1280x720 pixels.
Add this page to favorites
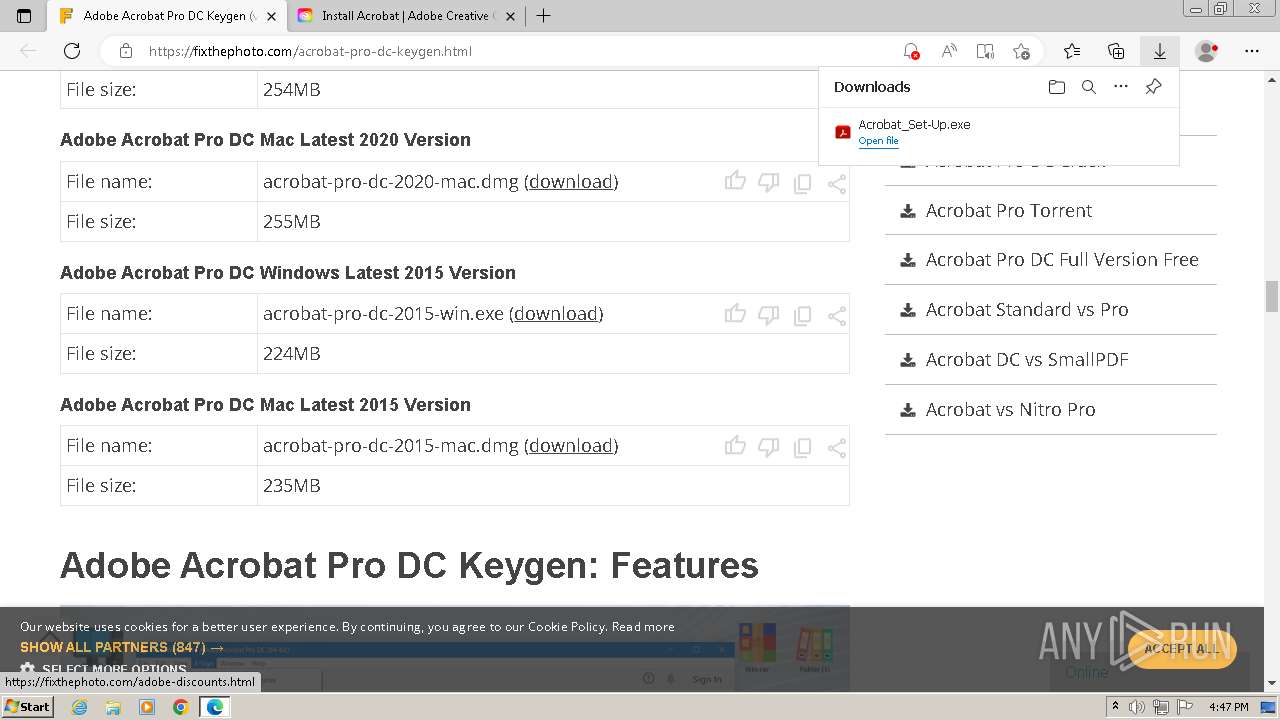(x=1021, y=51)
